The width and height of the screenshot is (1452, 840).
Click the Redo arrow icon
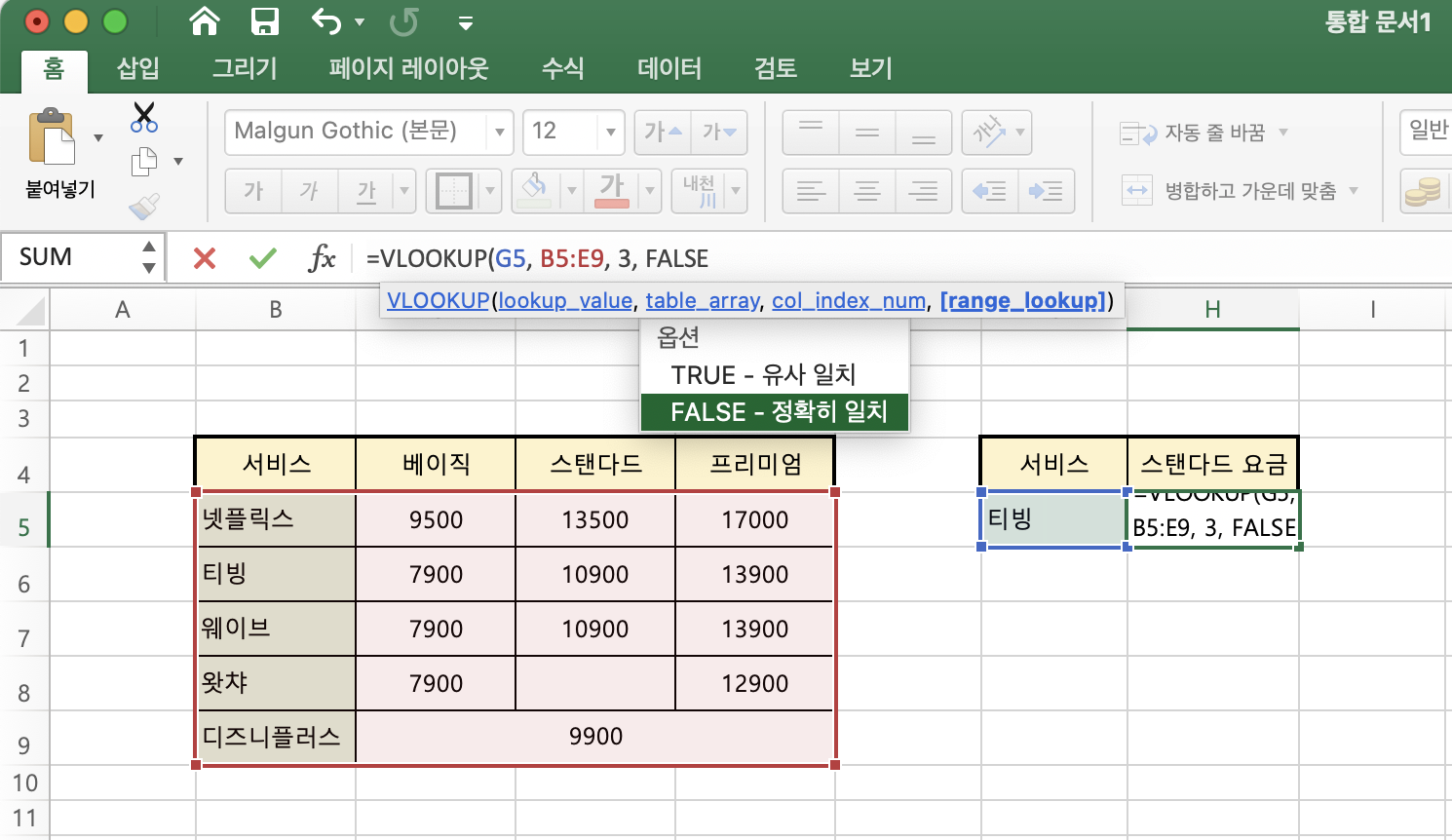point(404,20)
